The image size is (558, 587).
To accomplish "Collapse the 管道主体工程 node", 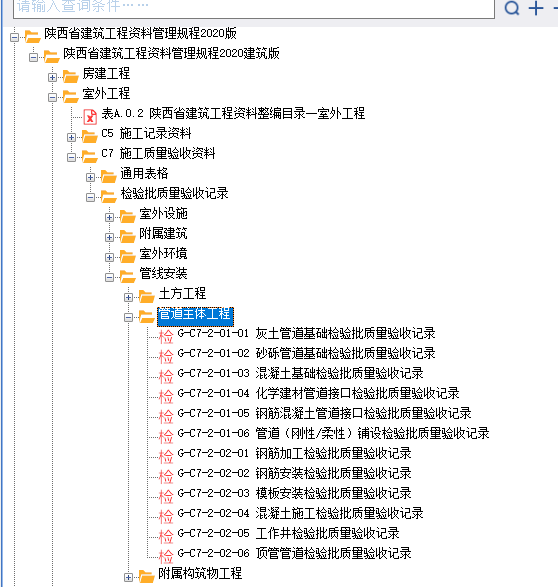I will (x=128, y=317).
